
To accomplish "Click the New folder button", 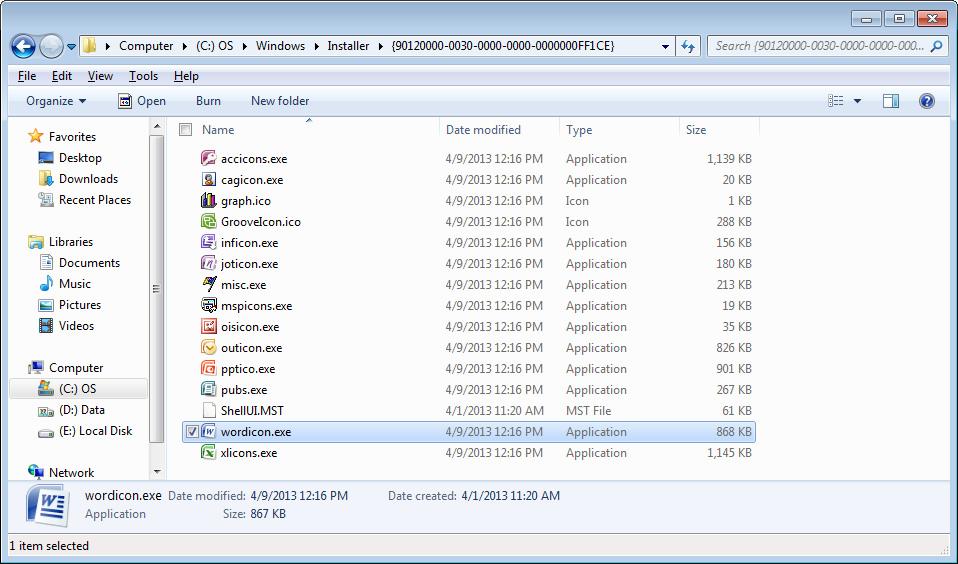I will [x=280, y=101].
